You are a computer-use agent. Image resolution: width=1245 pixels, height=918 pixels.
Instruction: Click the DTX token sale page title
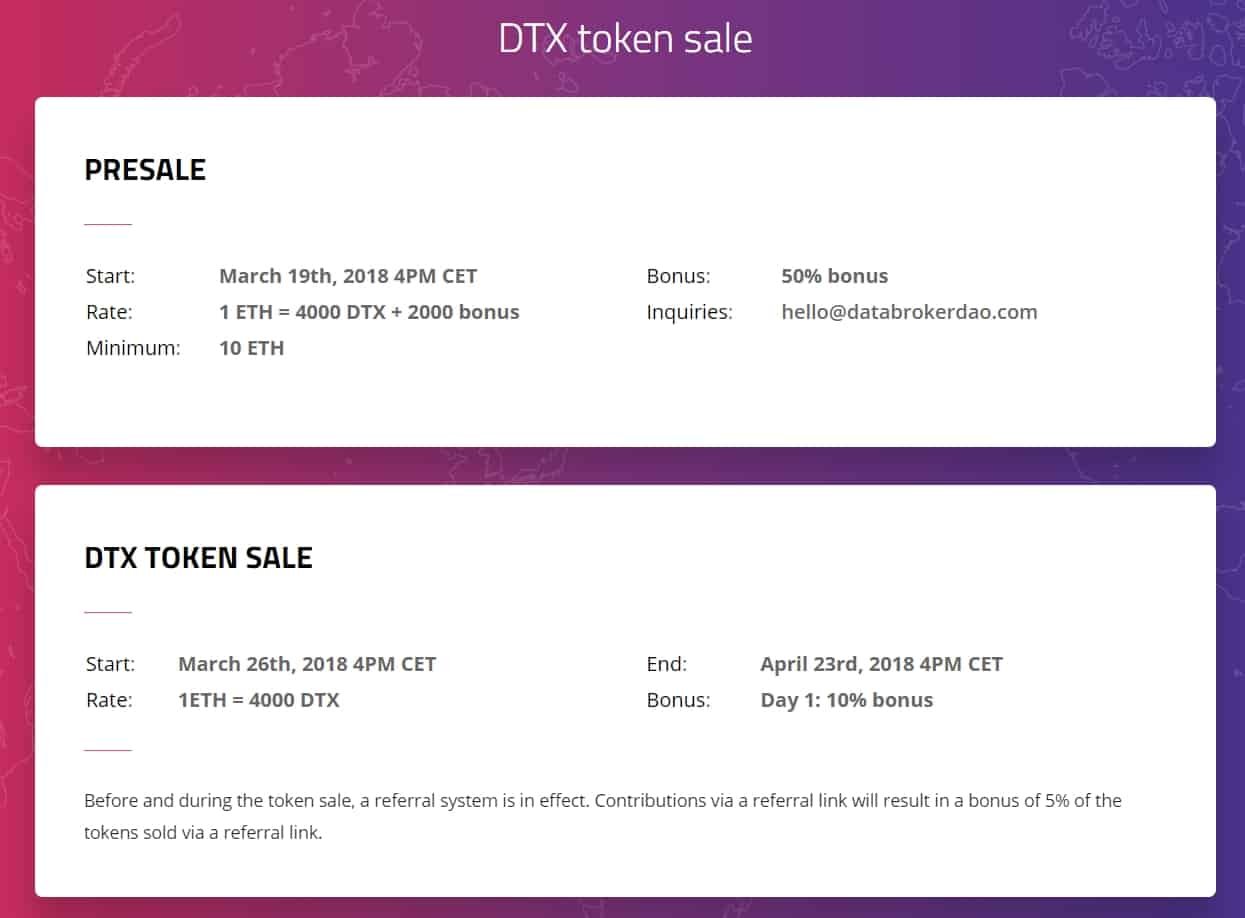(x=625, y=38)
